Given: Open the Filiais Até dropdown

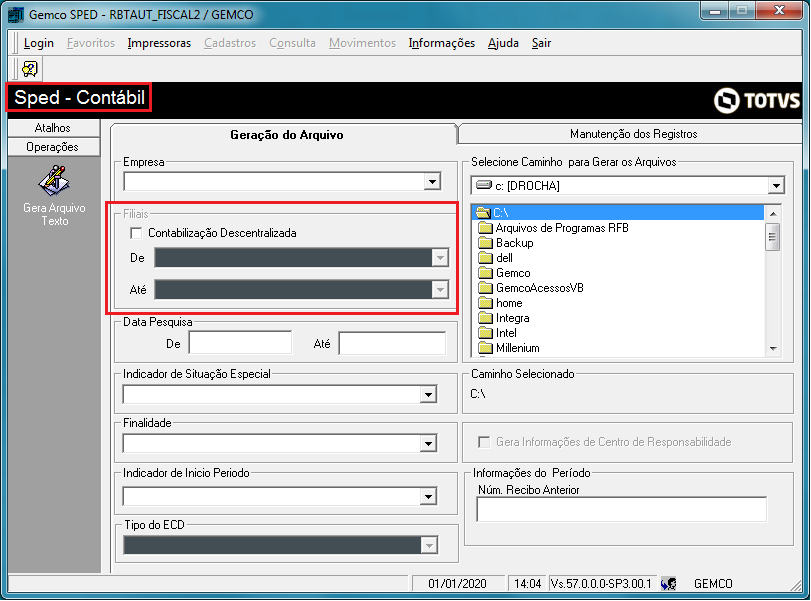Looking at the screenshot, I should (x=440, y=290).
